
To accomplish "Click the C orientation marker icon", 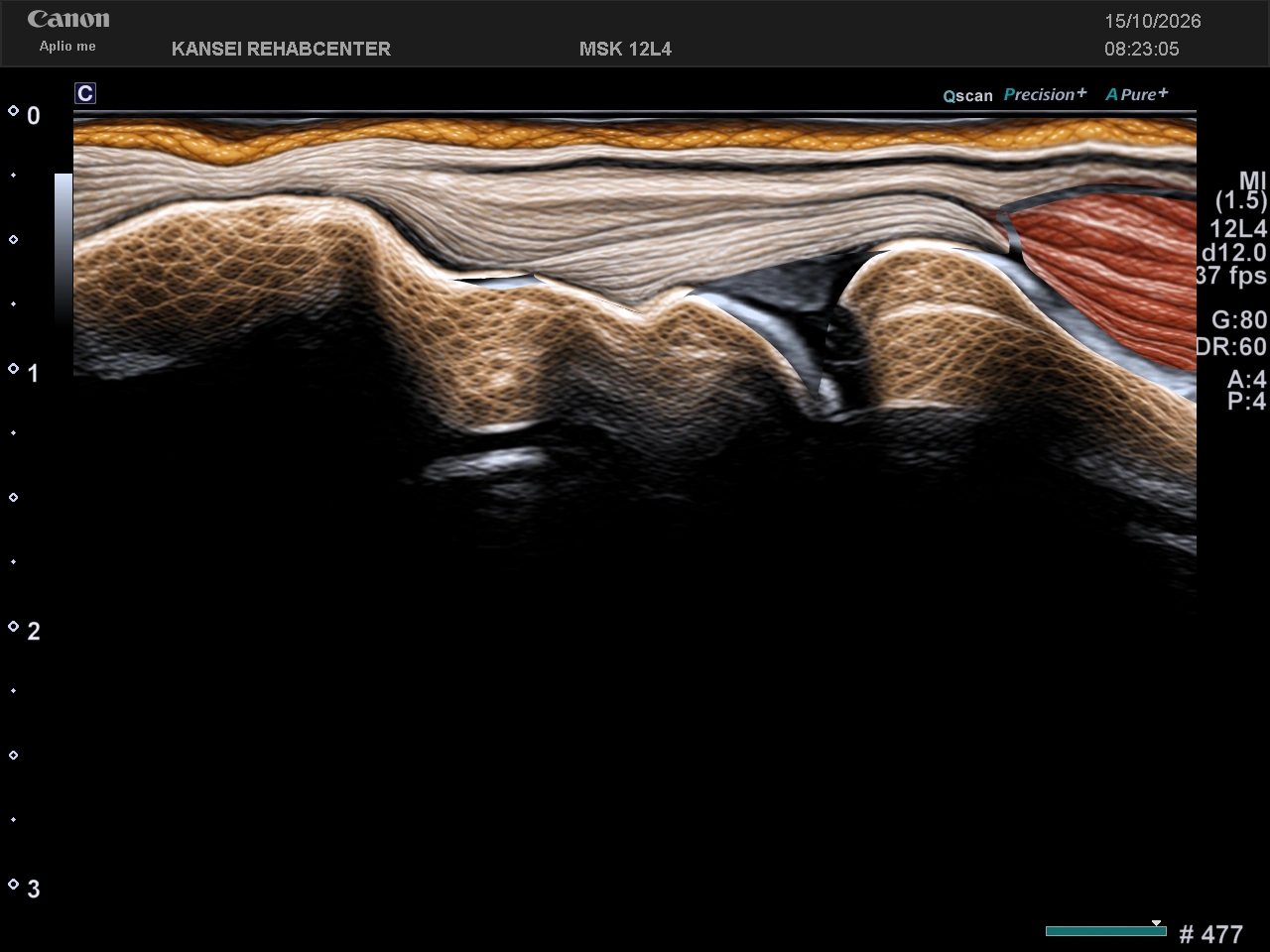I will click(85, 93).
